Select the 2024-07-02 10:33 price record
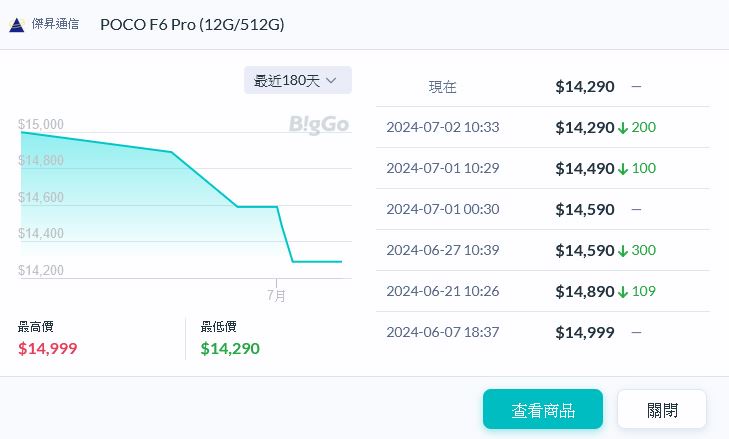The image size is (729, 439). click(442, 127)
